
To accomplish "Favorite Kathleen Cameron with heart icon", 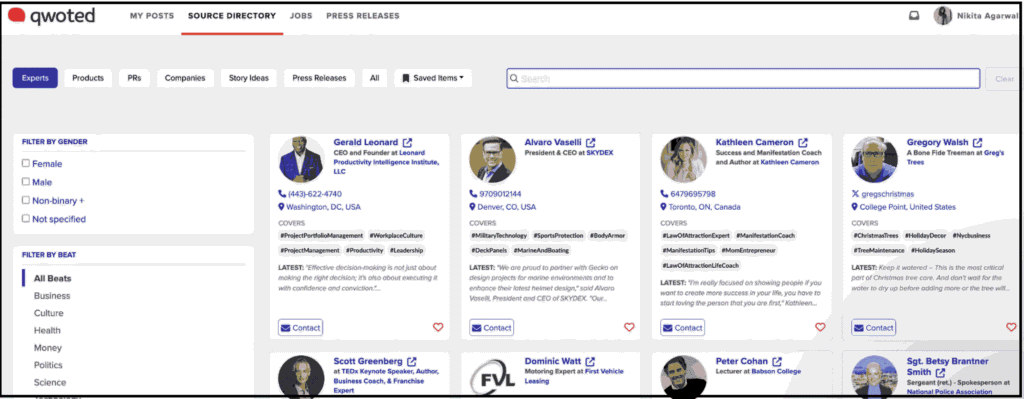I will (820, 327).
